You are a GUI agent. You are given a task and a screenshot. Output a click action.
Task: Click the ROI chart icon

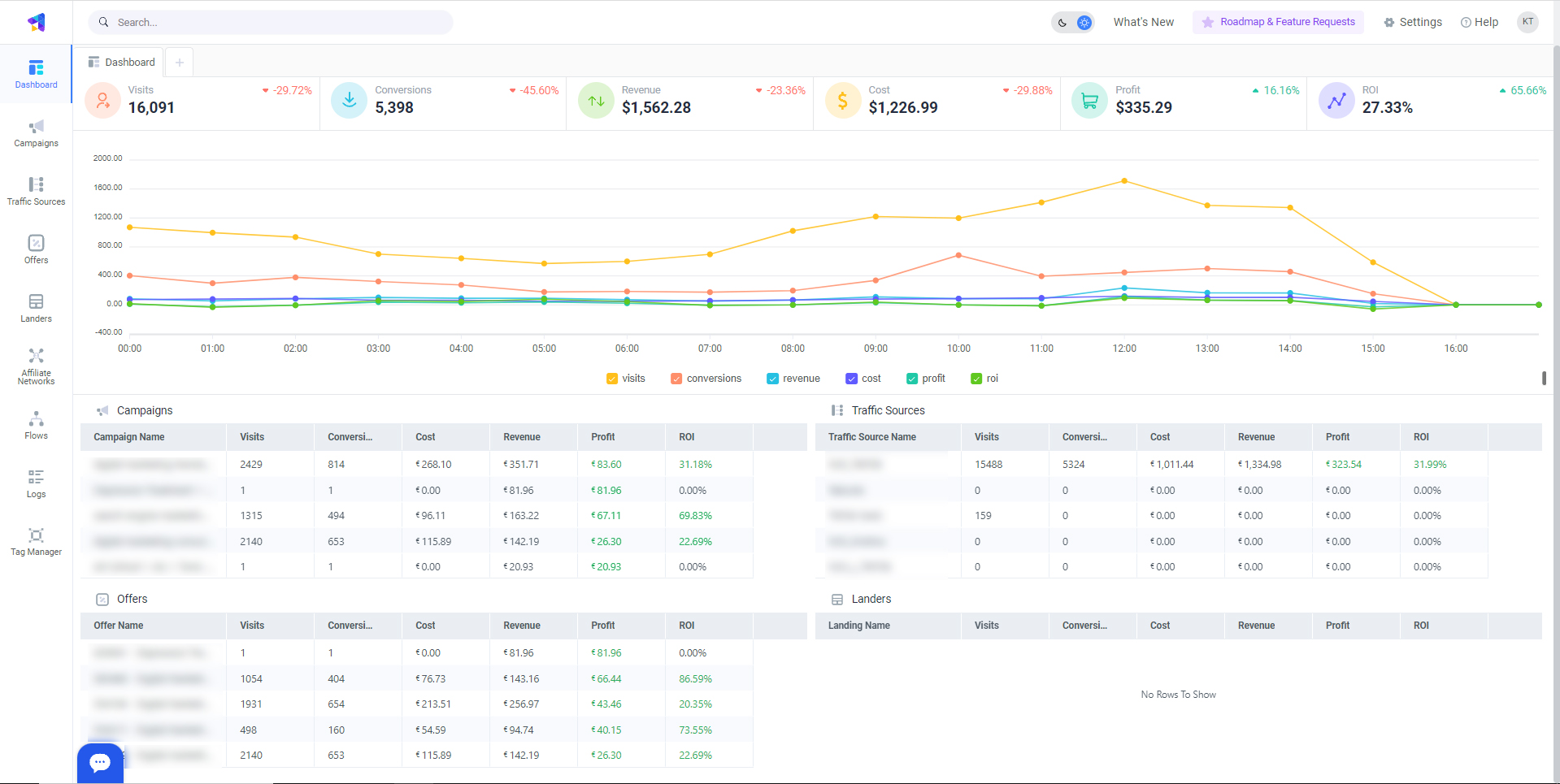point(1336,101)
